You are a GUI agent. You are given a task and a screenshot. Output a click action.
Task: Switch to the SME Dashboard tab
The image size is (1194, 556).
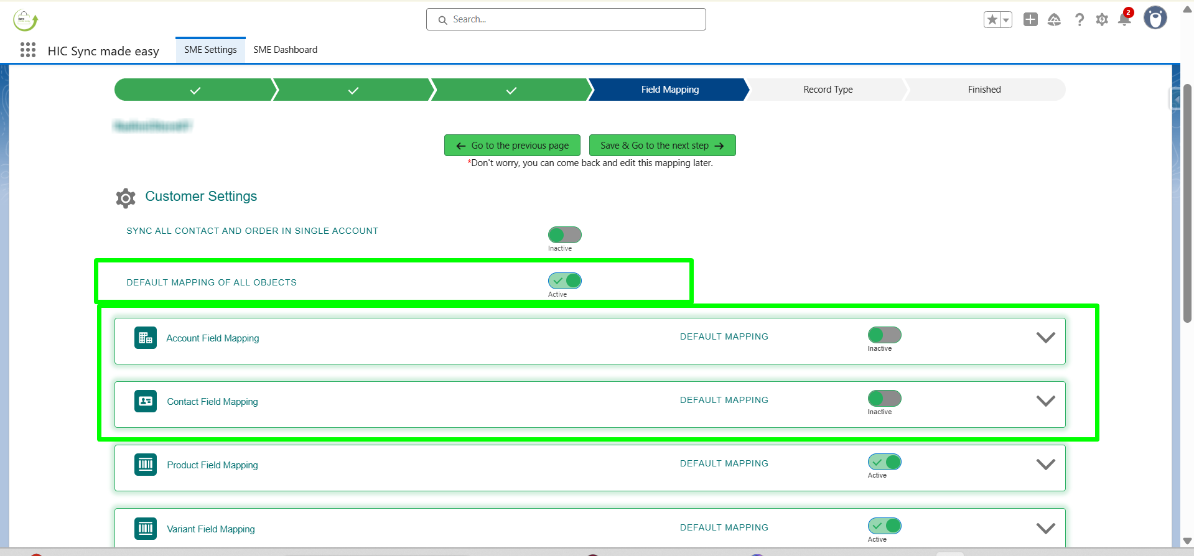click(285, 50)
